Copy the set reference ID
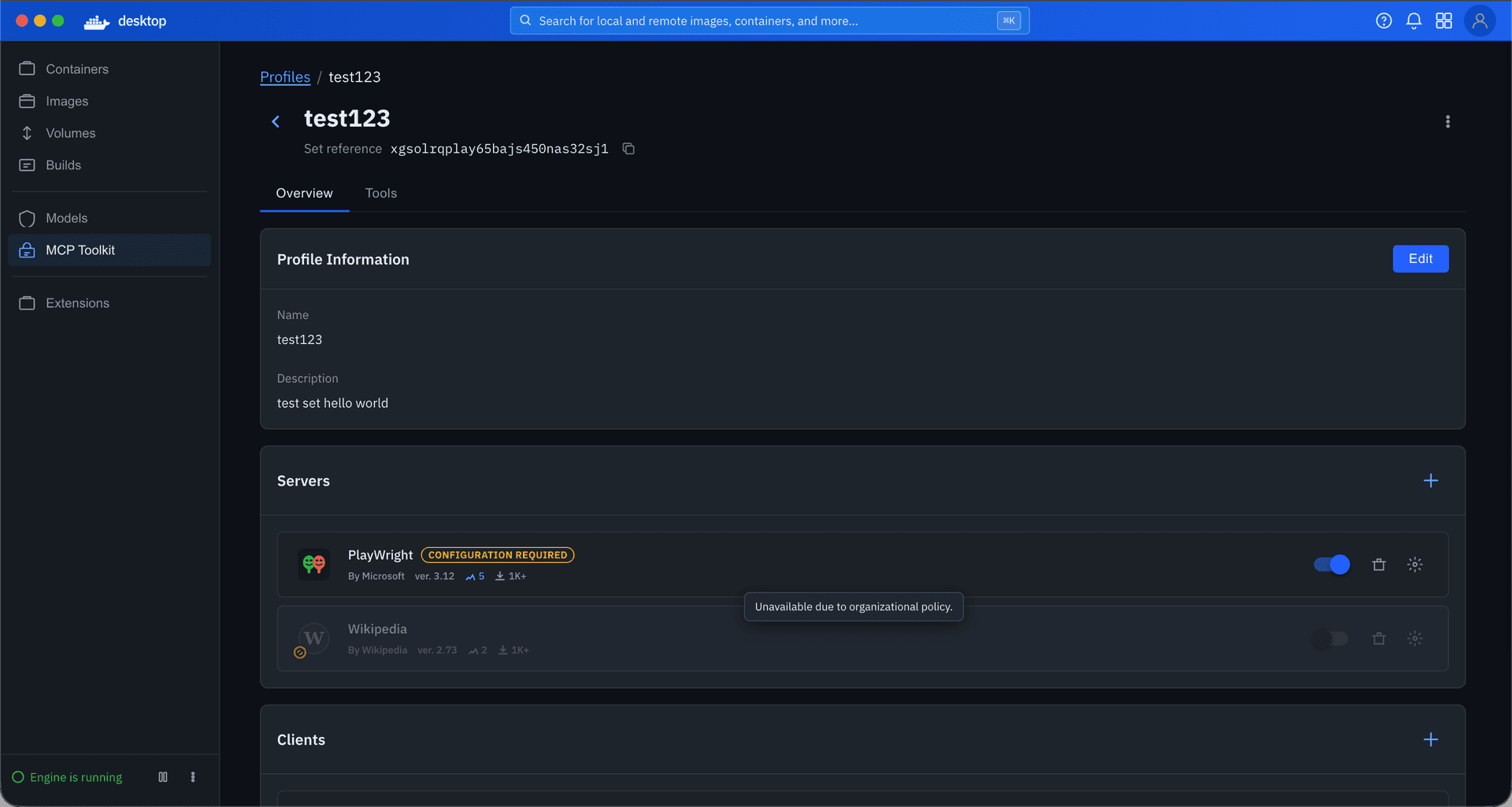This screenshot has height=807, width=1512. [628, 149]
